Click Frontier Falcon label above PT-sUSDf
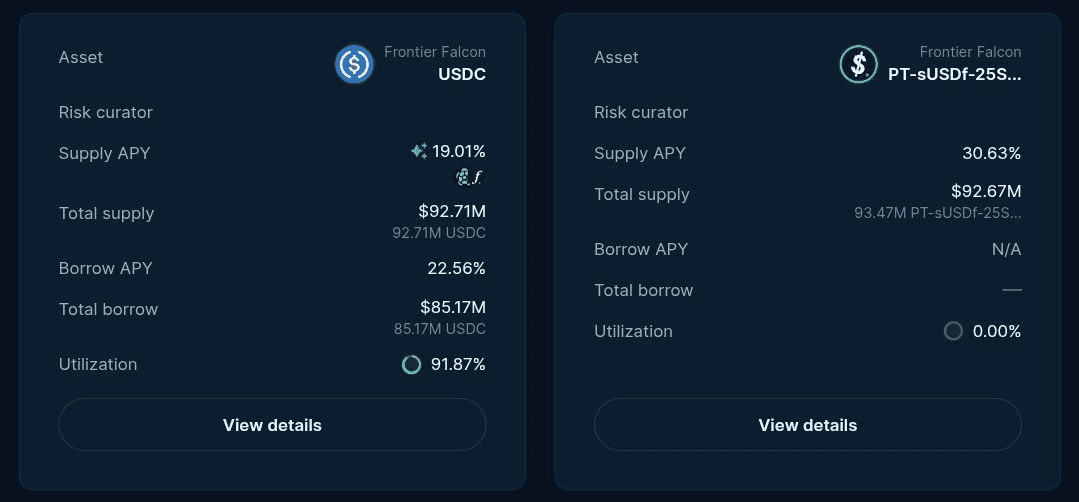The image size is (1079, 502). point(970,52)
